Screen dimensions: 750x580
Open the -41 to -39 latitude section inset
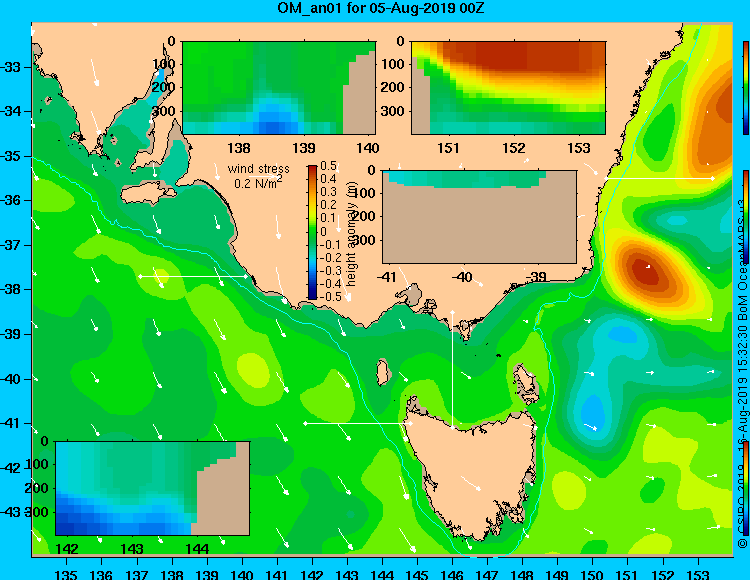(479, 217)
